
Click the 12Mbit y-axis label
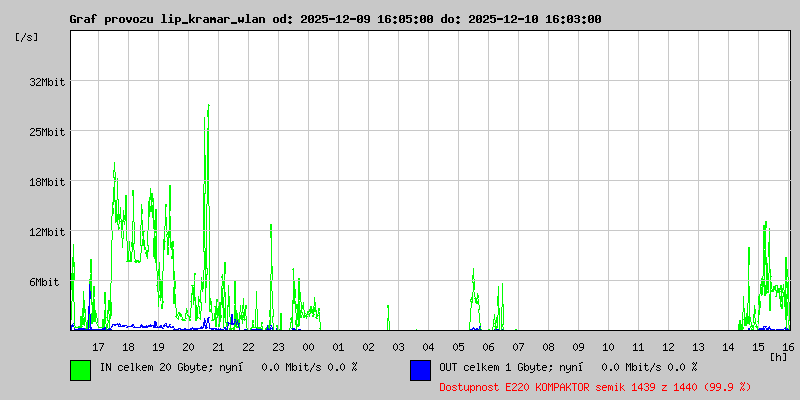pos(46,232)
